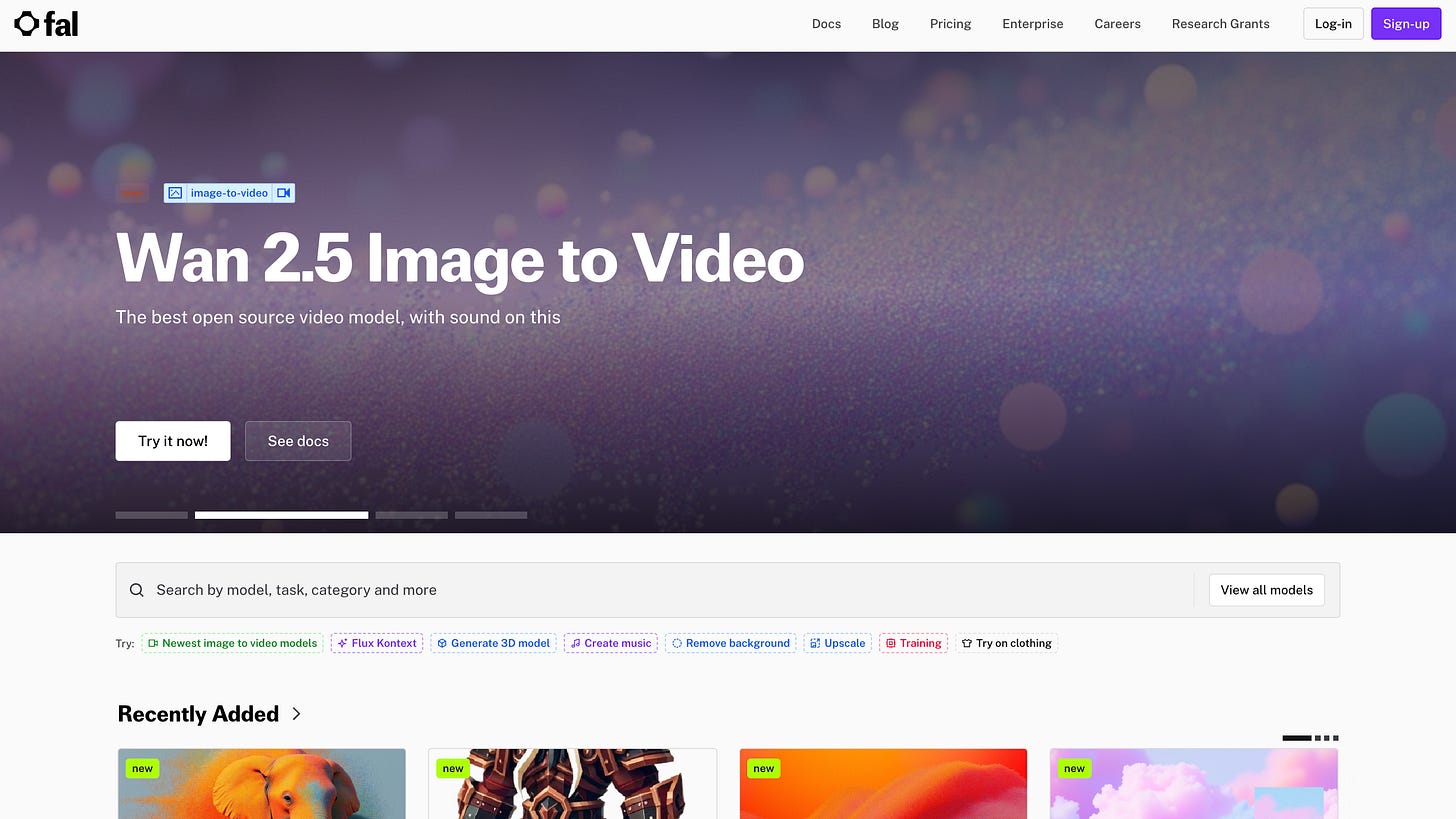The width and height of the screenshot is (1456, 819).
Task: Jump to the fourth hero carousel slide indicator
Action: 491,515
